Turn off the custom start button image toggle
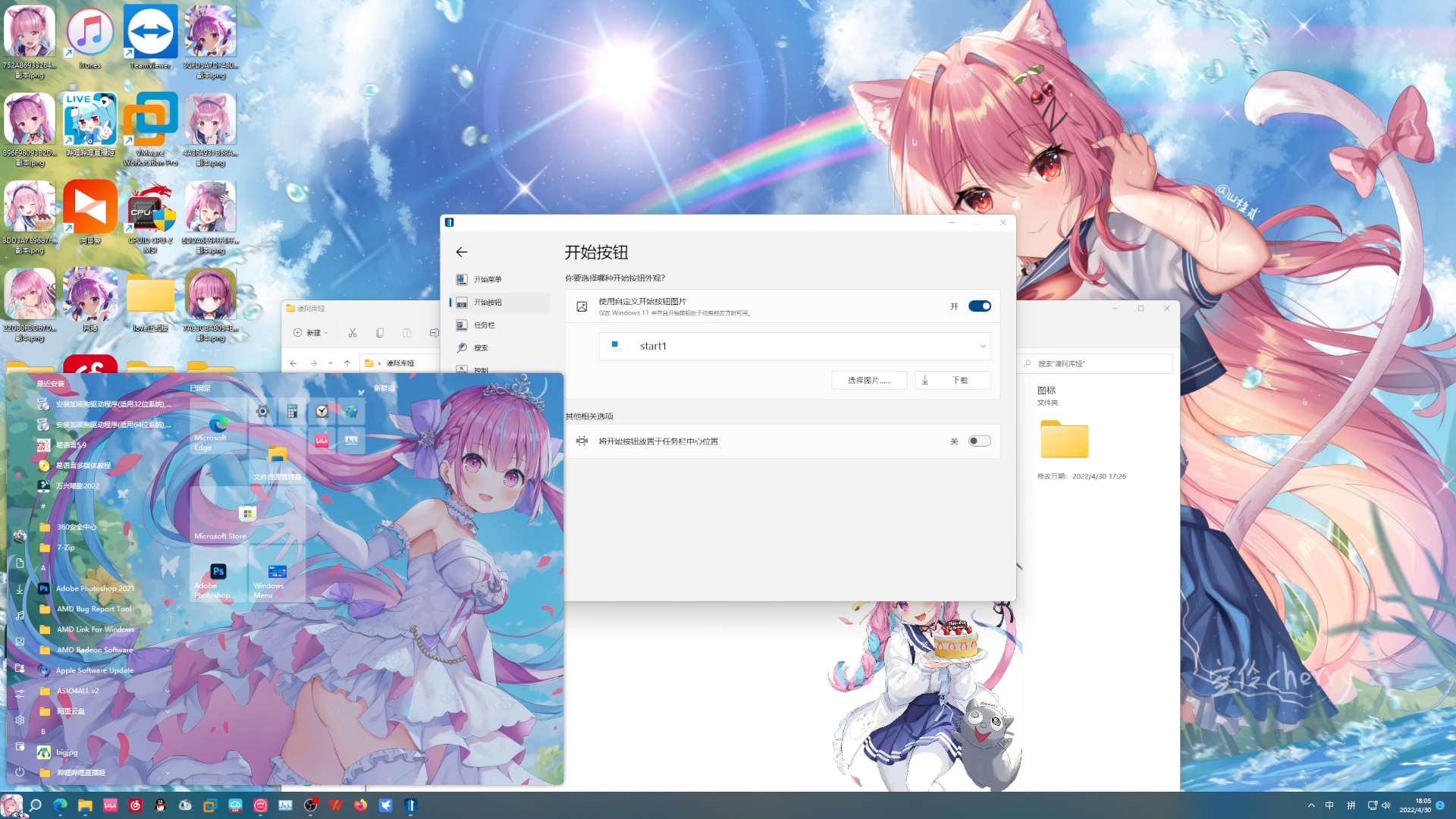Viewport: 1456px width, 819px height. click(979, 306)
